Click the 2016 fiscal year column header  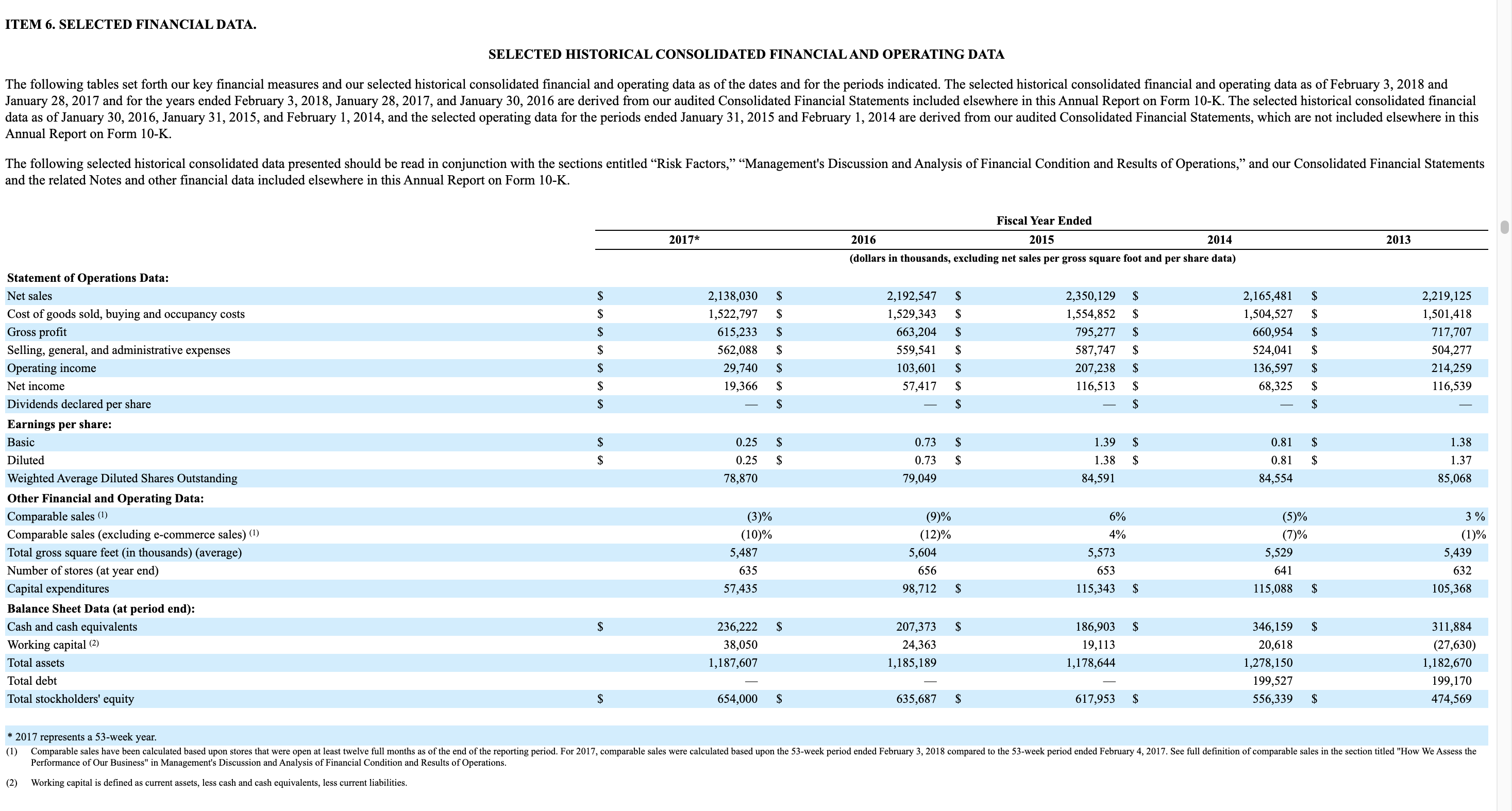tap(863, 240)
